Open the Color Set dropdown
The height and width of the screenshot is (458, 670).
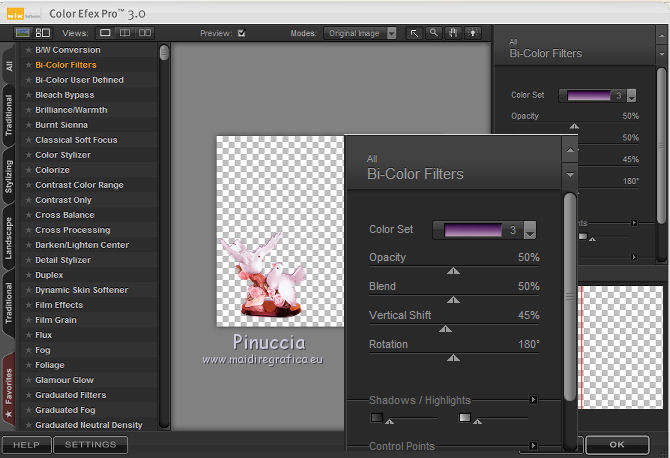click(x=530, y=231)
